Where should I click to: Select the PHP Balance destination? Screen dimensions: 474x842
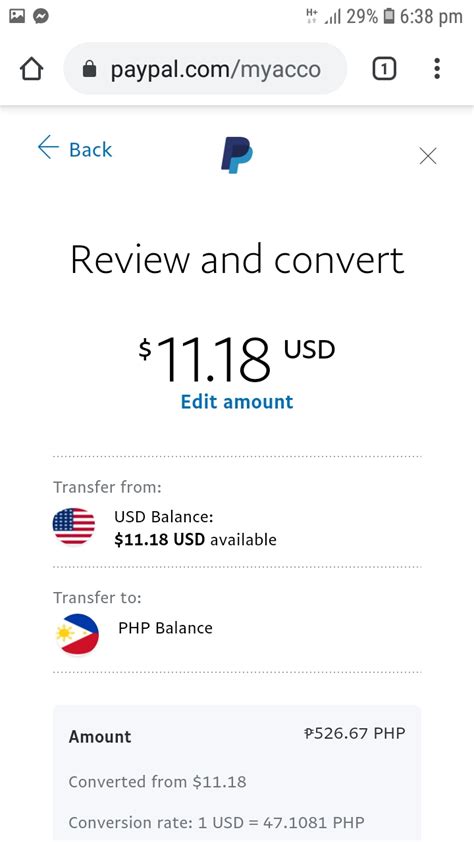coord(237,631)
